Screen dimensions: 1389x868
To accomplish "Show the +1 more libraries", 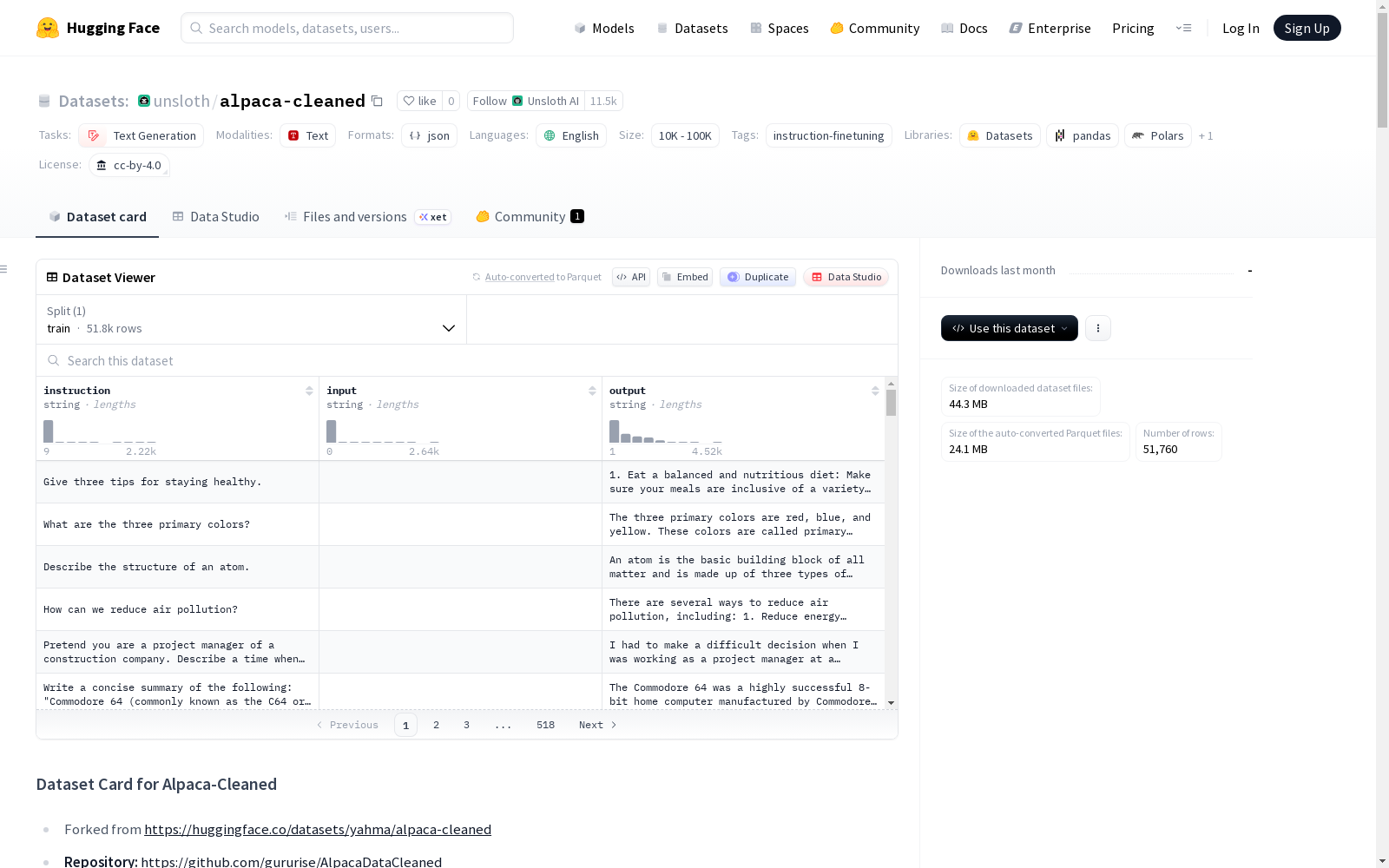I will (1206, 135).
